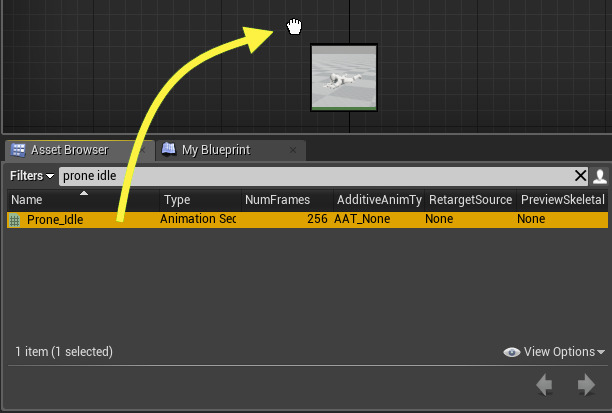This screenshot has height=413, width=612.
Task: Click the Prone_Idle animation sequence icon
Action: (x=15, y=220)
